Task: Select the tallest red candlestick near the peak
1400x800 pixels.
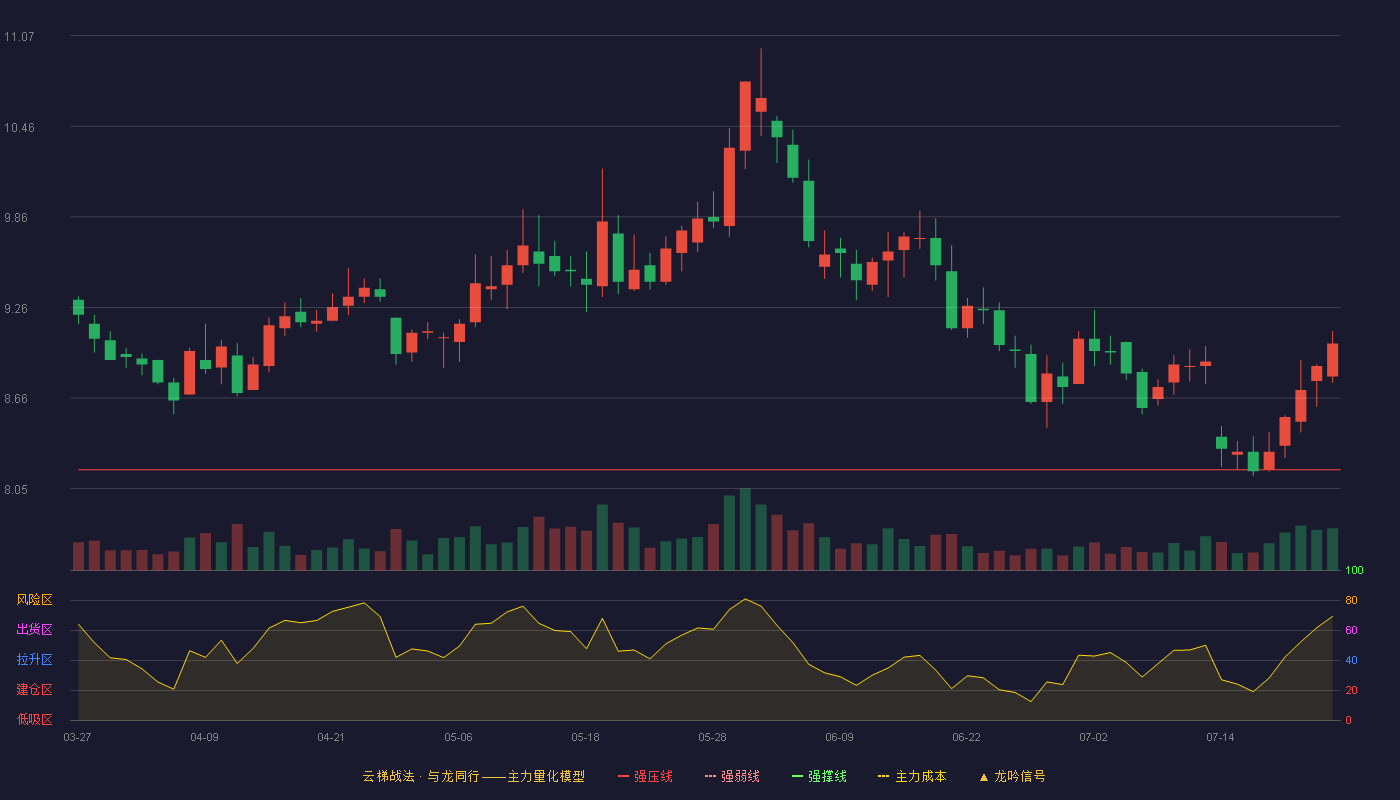Action: (729, 187)
